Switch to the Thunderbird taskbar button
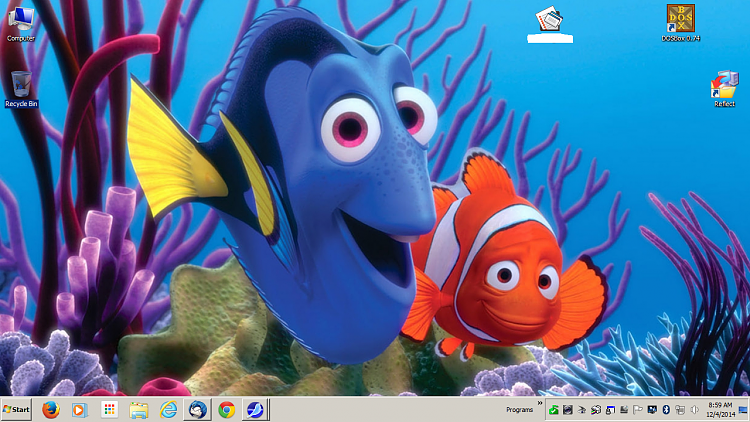 [198, 410]
